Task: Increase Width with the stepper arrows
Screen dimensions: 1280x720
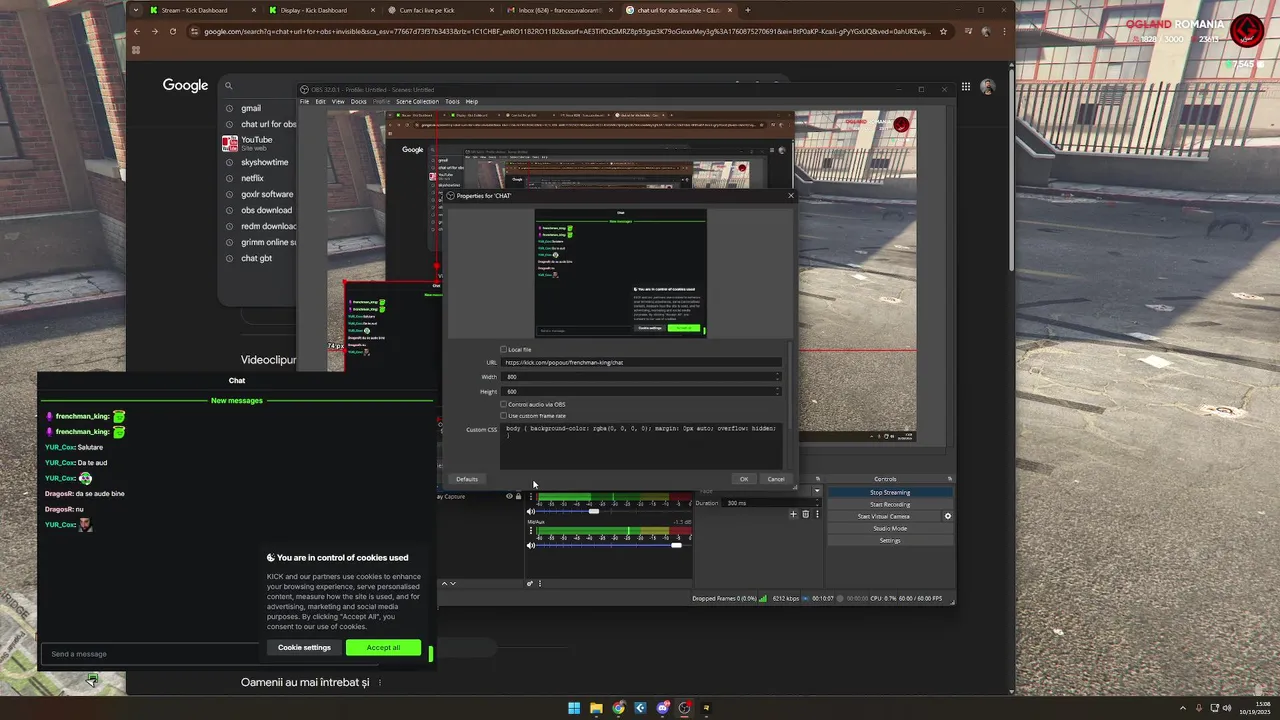Action: coord(778,377)
